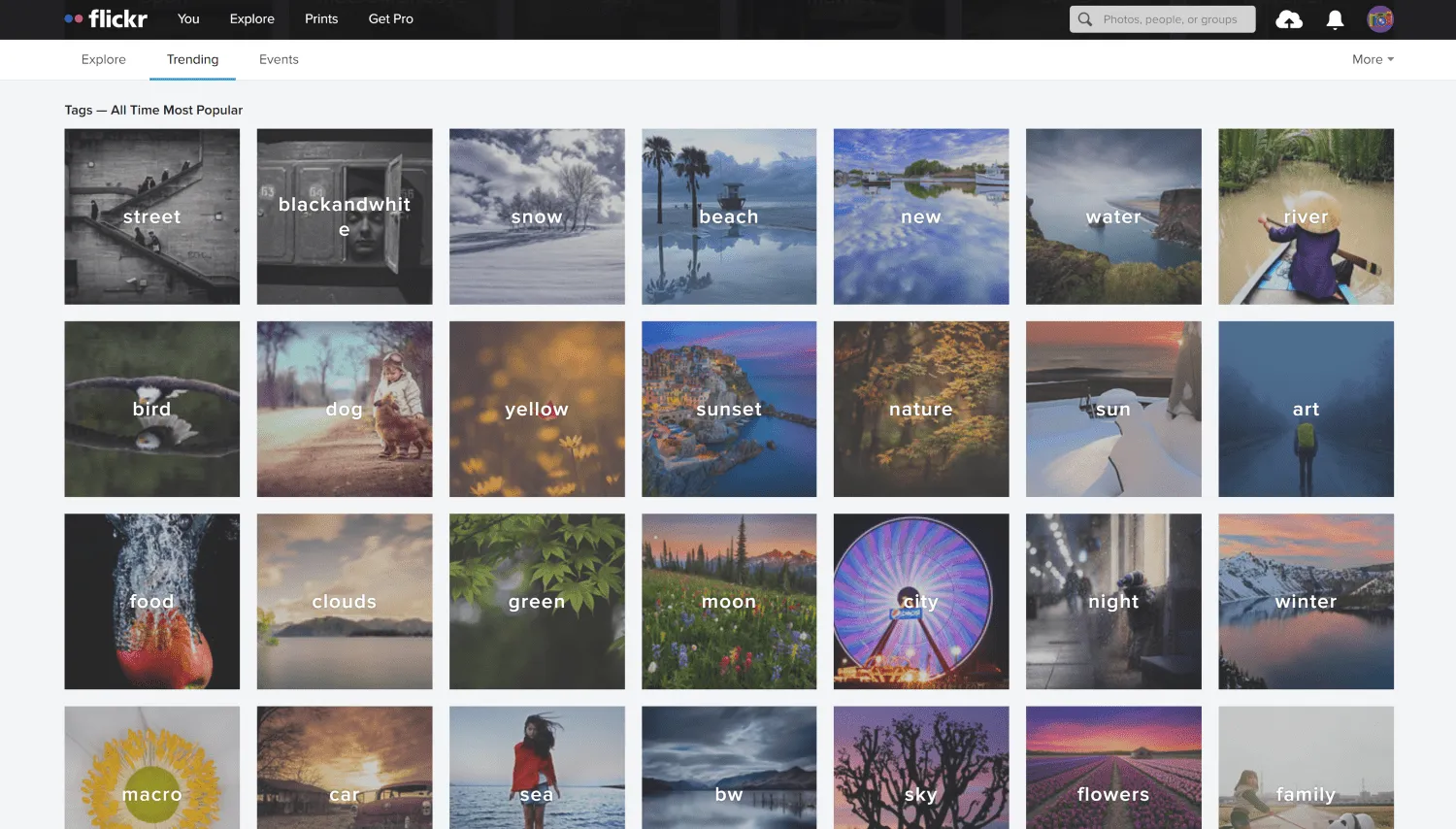This screenshot has height=829, width=1456.
Task: Open the street tag
Action: click(151, 216)
